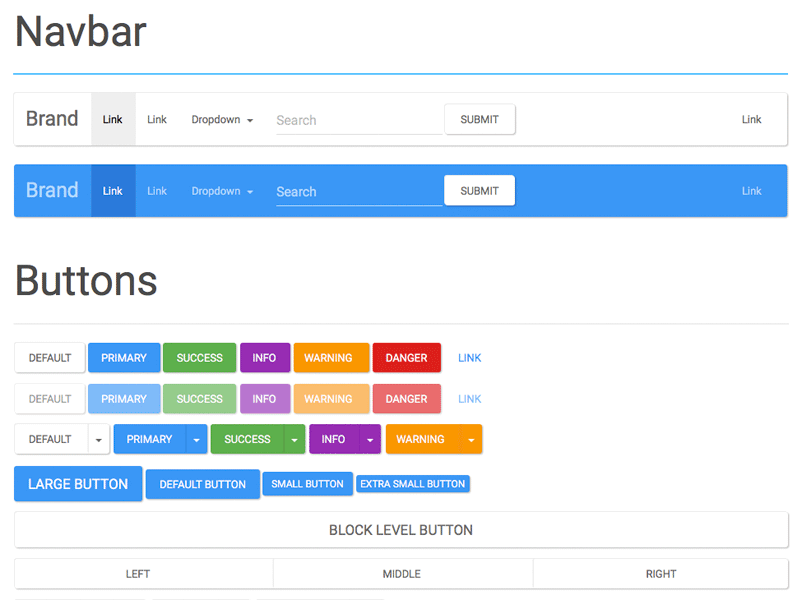The image size is (800, 600).
Task: Click the solid green SUCCESS button
Action: point(199,358)
